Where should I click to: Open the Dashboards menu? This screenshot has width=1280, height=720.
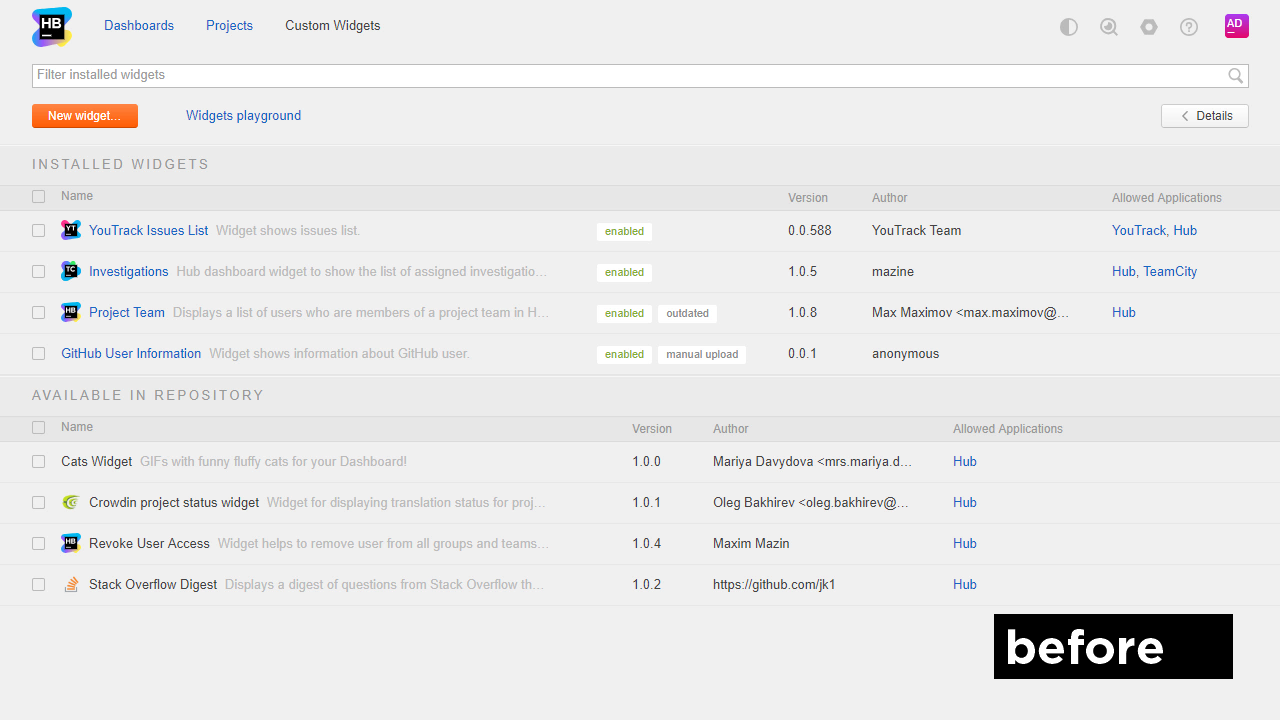point(139,26)
